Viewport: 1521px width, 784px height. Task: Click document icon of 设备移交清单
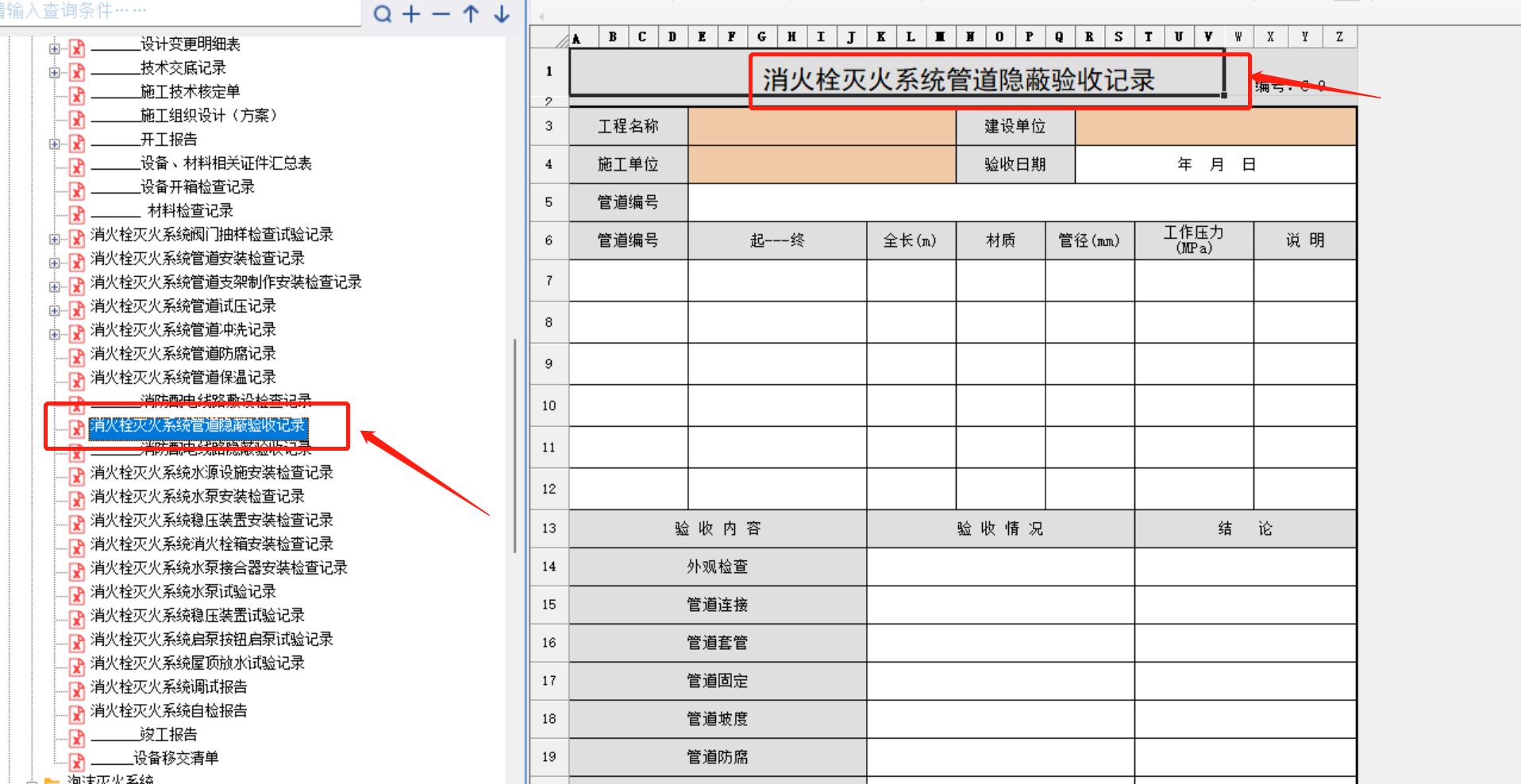click(x=77, y=763)
